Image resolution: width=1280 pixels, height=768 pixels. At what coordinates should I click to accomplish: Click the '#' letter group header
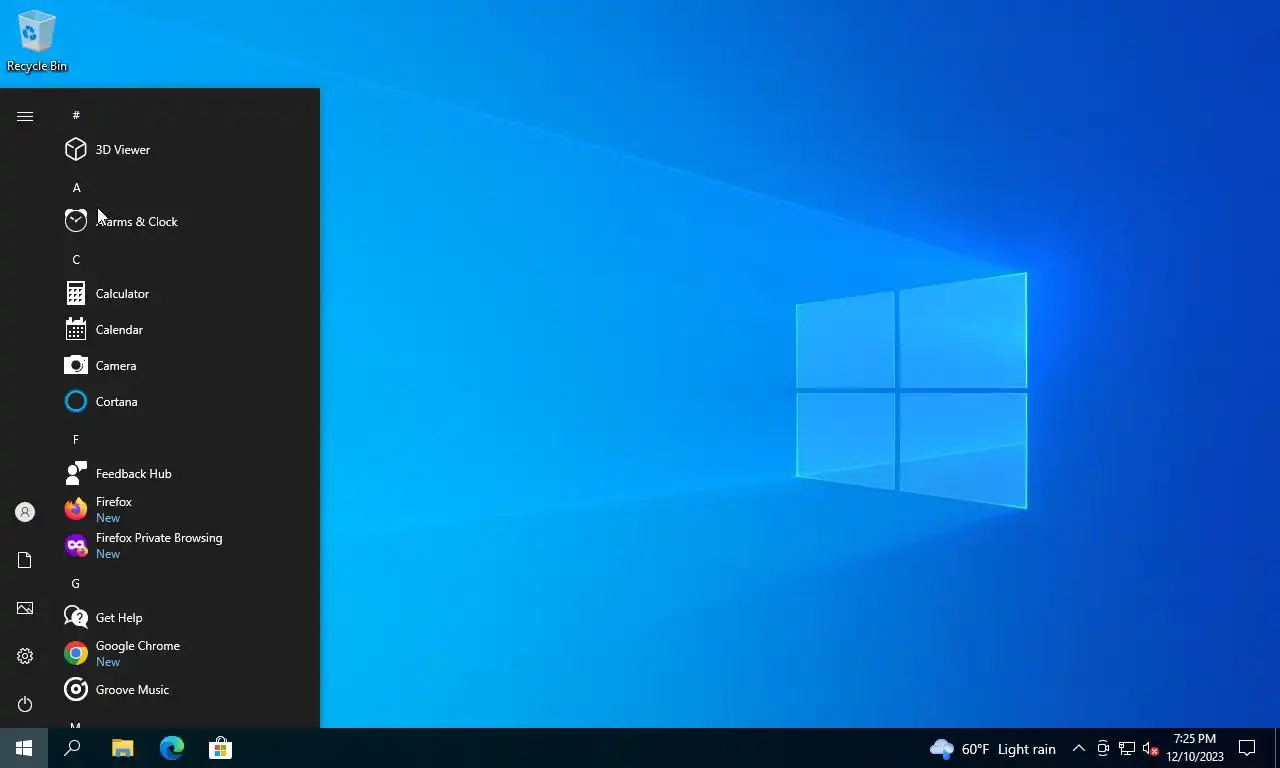pos(76,116)
